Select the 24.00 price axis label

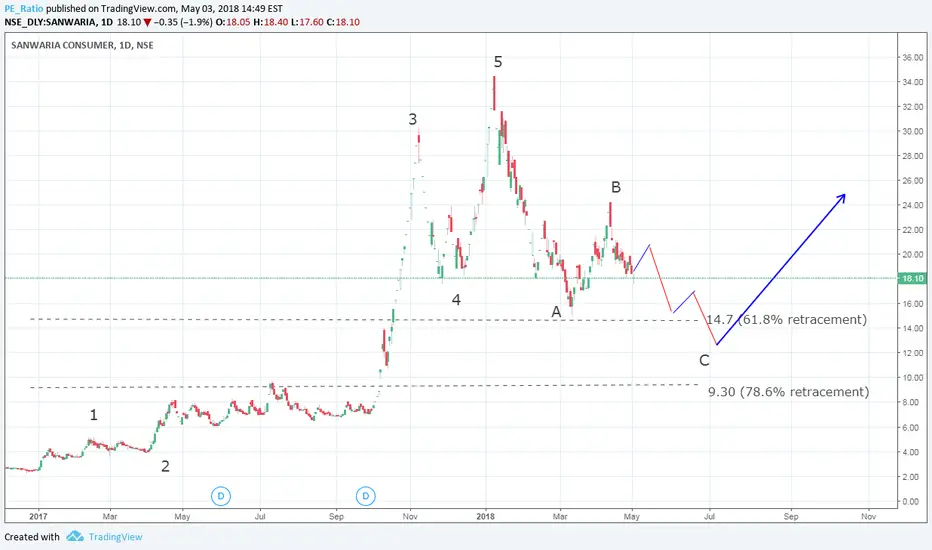coord(912,205)
